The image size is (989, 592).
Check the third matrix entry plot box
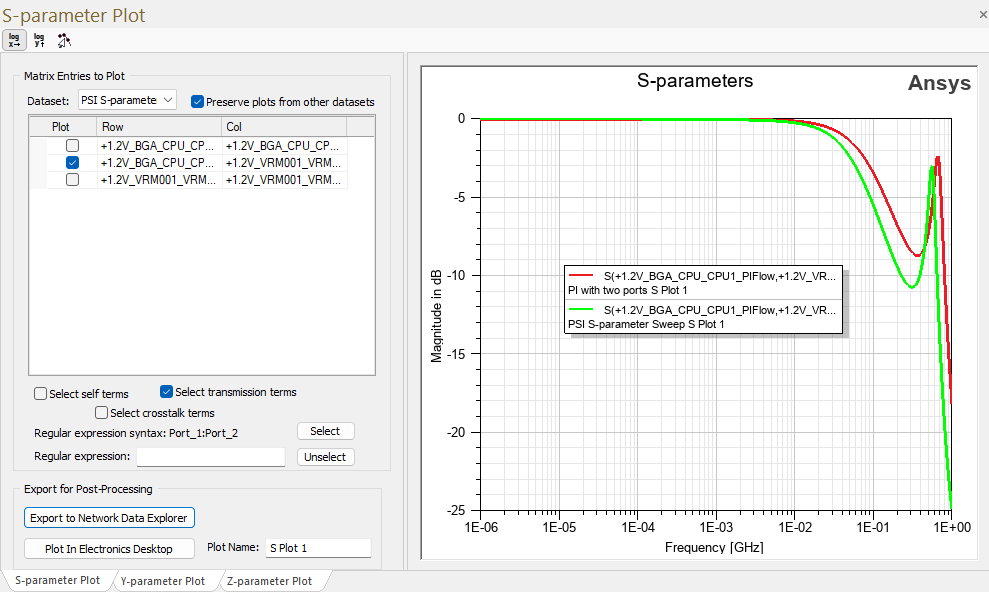pos(72,179)
